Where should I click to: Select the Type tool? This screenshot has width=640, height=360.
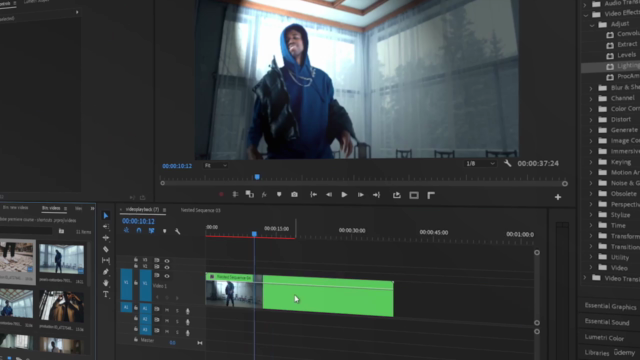pos(106,294)
